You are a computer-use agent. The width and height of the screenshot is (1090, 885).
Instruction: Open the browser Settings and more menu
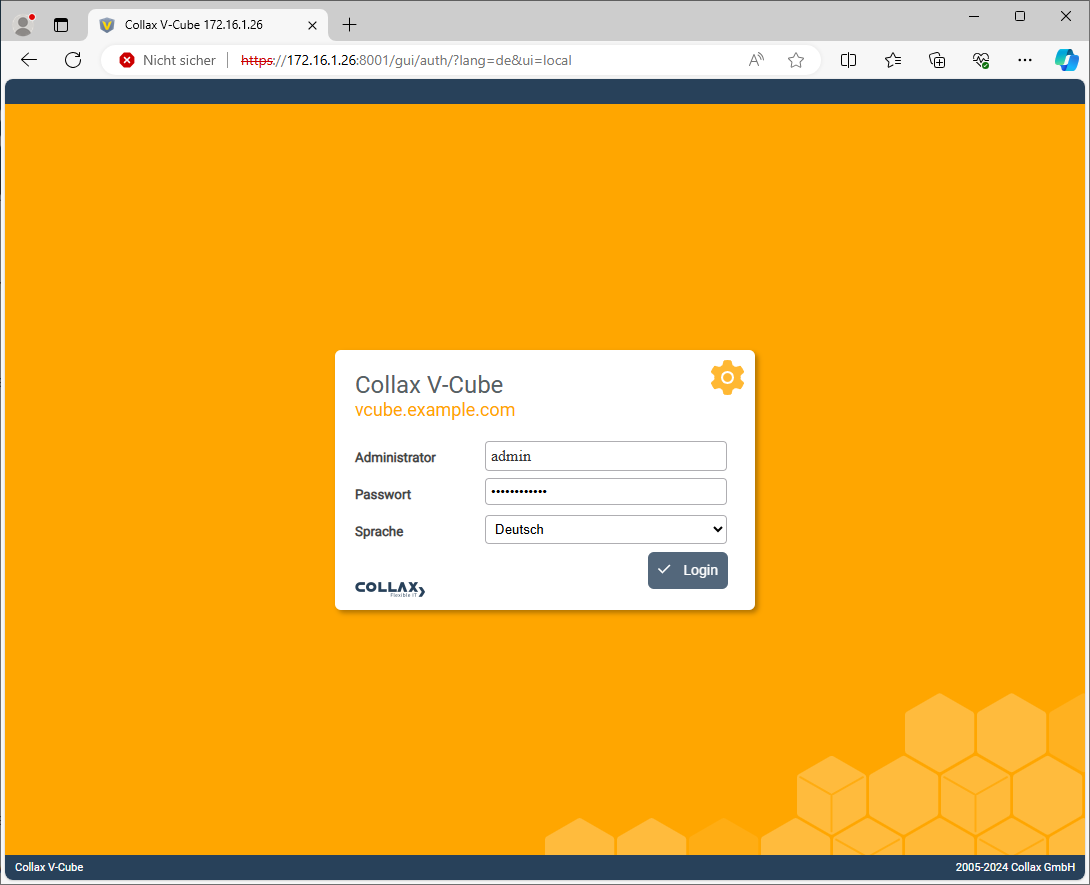tap(1025, 60)
